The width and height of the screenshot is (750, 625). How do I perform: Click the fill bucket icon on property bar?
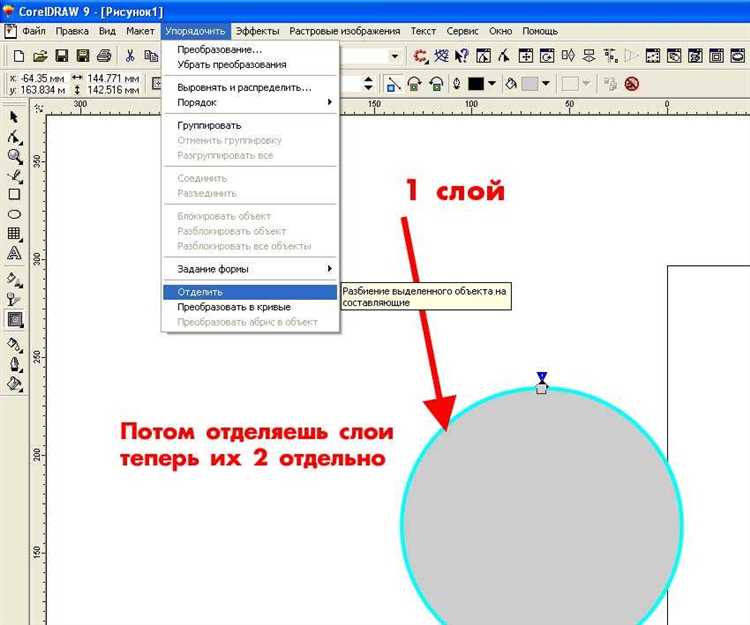pos(511,84)
